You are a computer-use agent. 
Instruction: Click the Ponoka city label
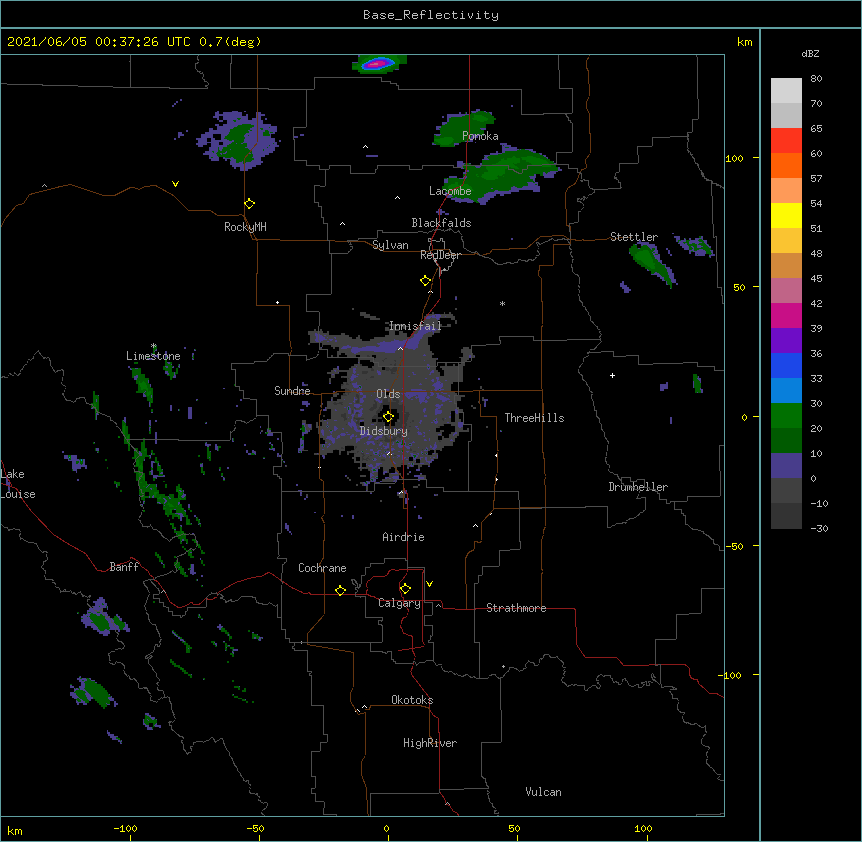pos(480,136)
